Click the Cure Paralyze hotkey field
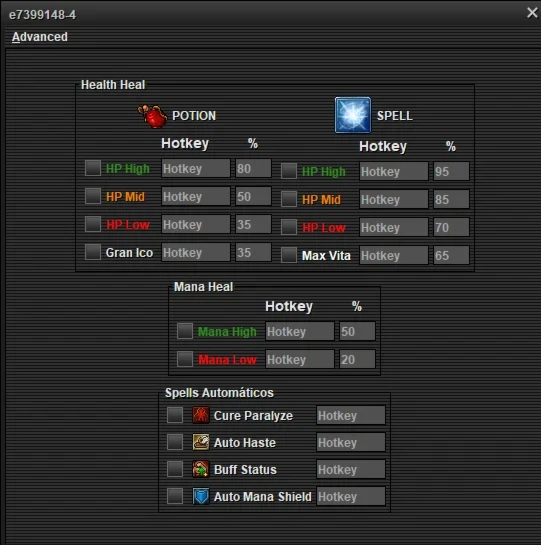 click(351, 415)
